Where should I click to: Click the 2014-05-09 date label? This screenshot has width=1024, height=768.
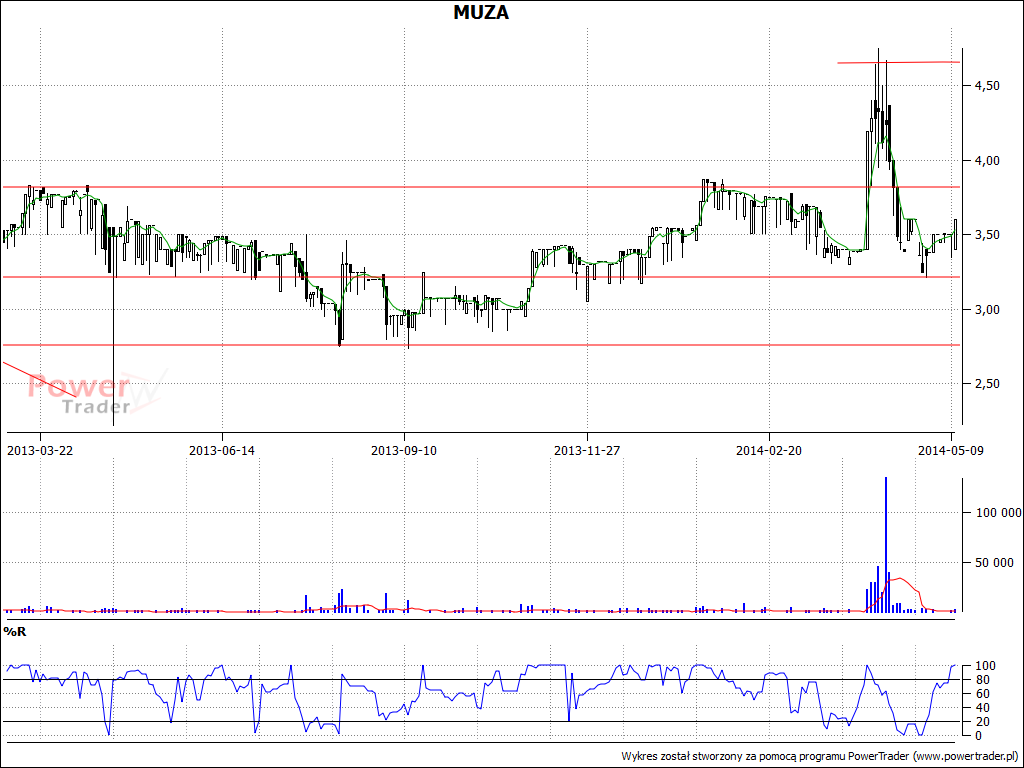950,451
